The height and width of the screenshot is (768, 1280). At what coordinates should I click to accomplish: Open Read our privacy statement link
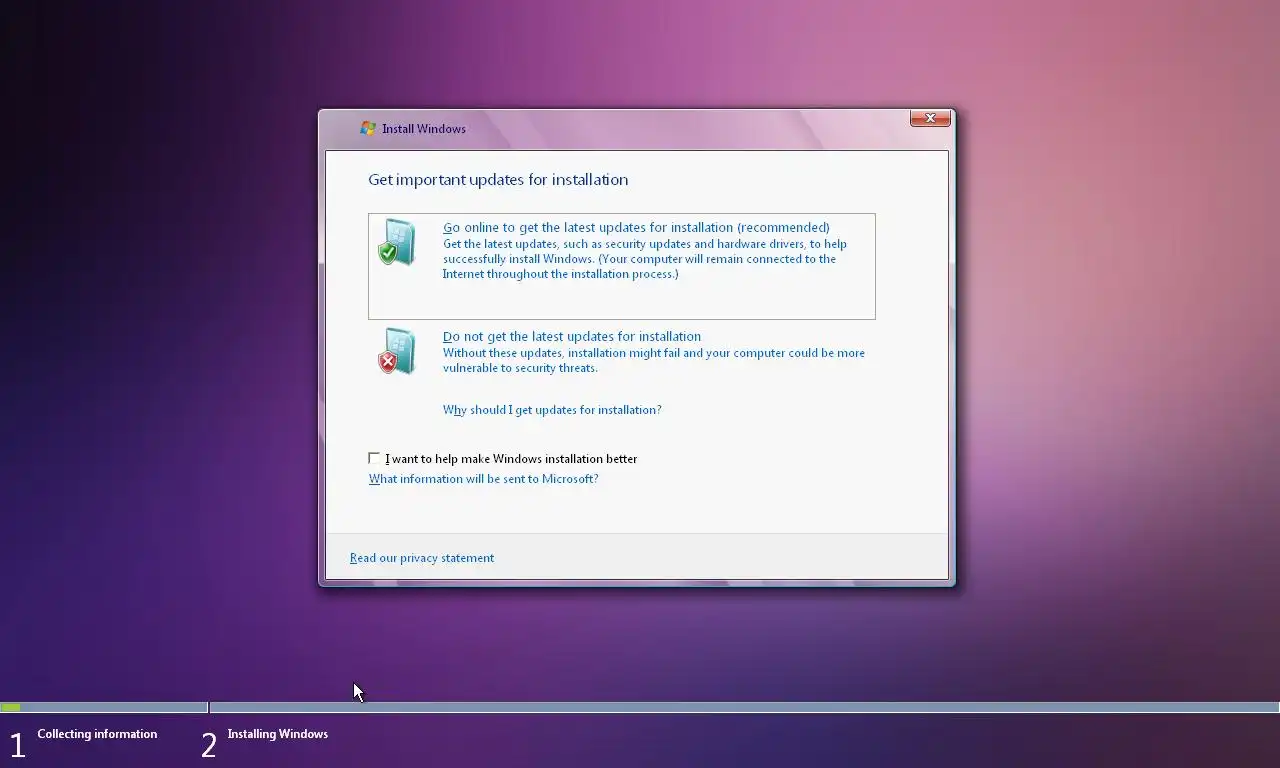pyautogui.click(x=422, y=558)
